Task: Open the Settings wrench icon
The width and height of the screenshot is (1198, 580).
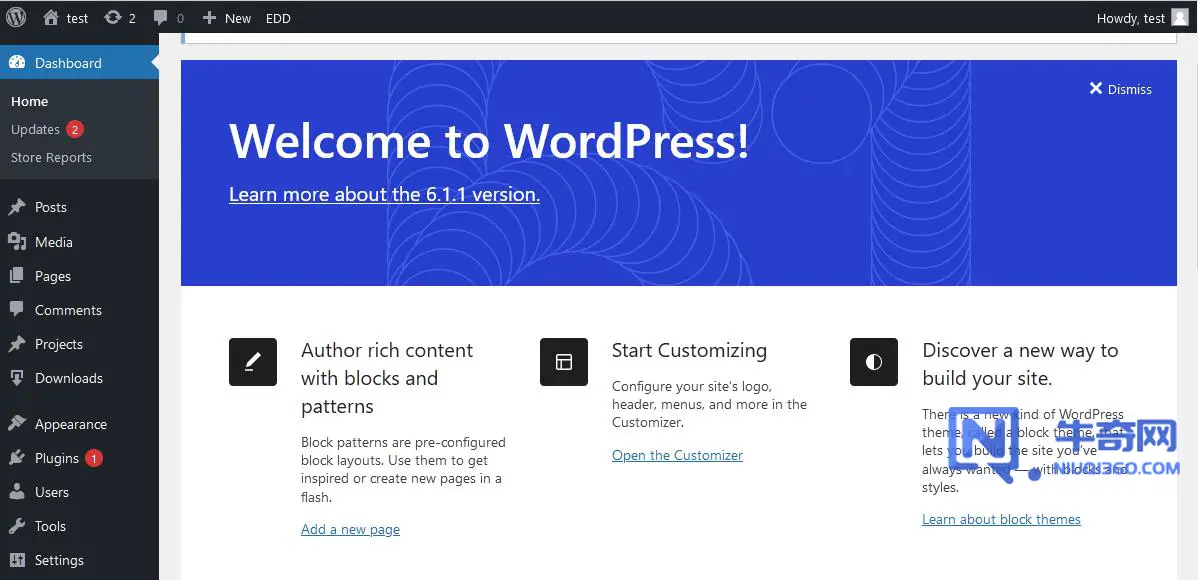Action: 16,560
